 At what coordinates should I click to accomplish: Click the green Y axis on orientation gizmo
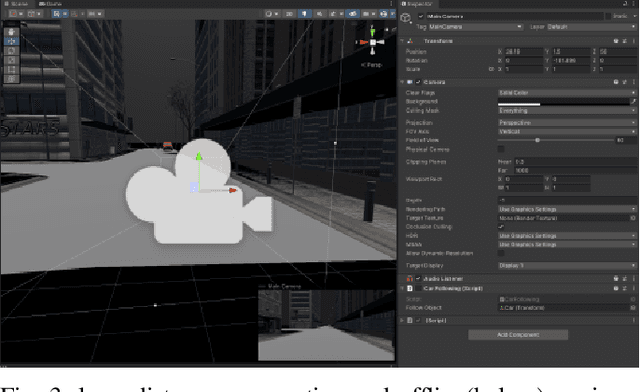point(372,31)
